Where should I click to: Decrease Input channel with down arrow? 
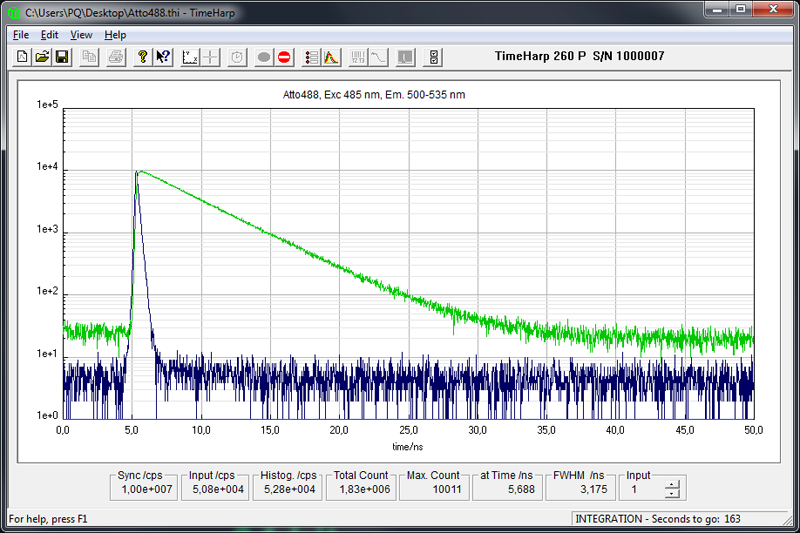[671, 494]
